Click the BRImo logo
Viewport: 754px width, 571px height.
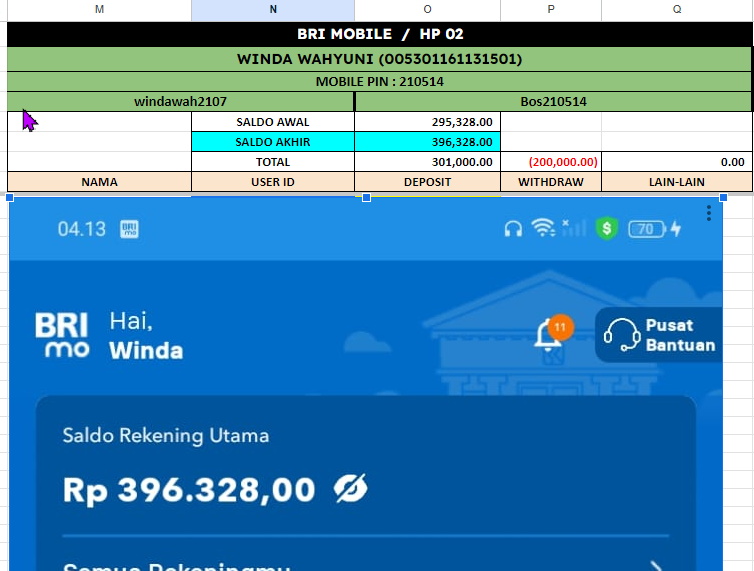tap(62, 335)
